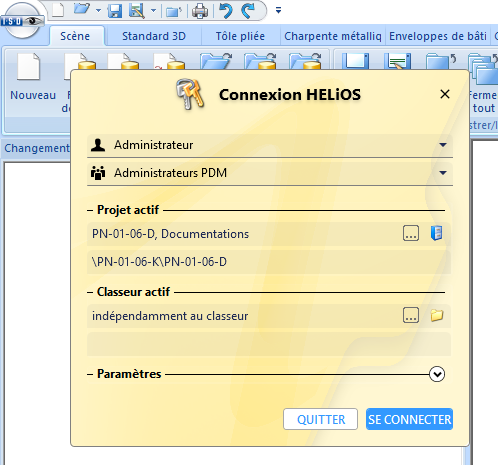Click the new blank document icon in quick access toolbar

click(58, 10)
